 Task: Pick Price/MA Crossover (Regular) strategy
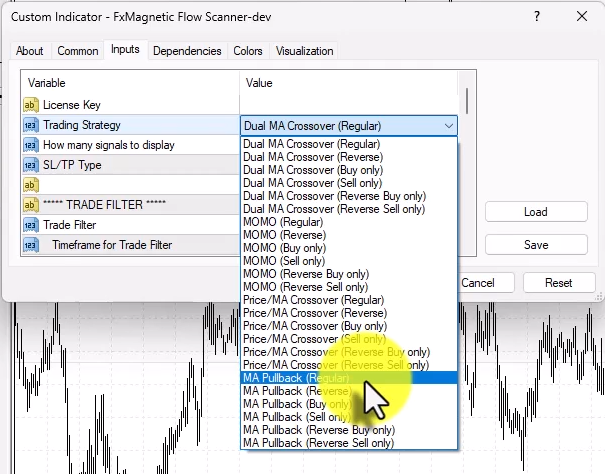click(x=311, y=300)
